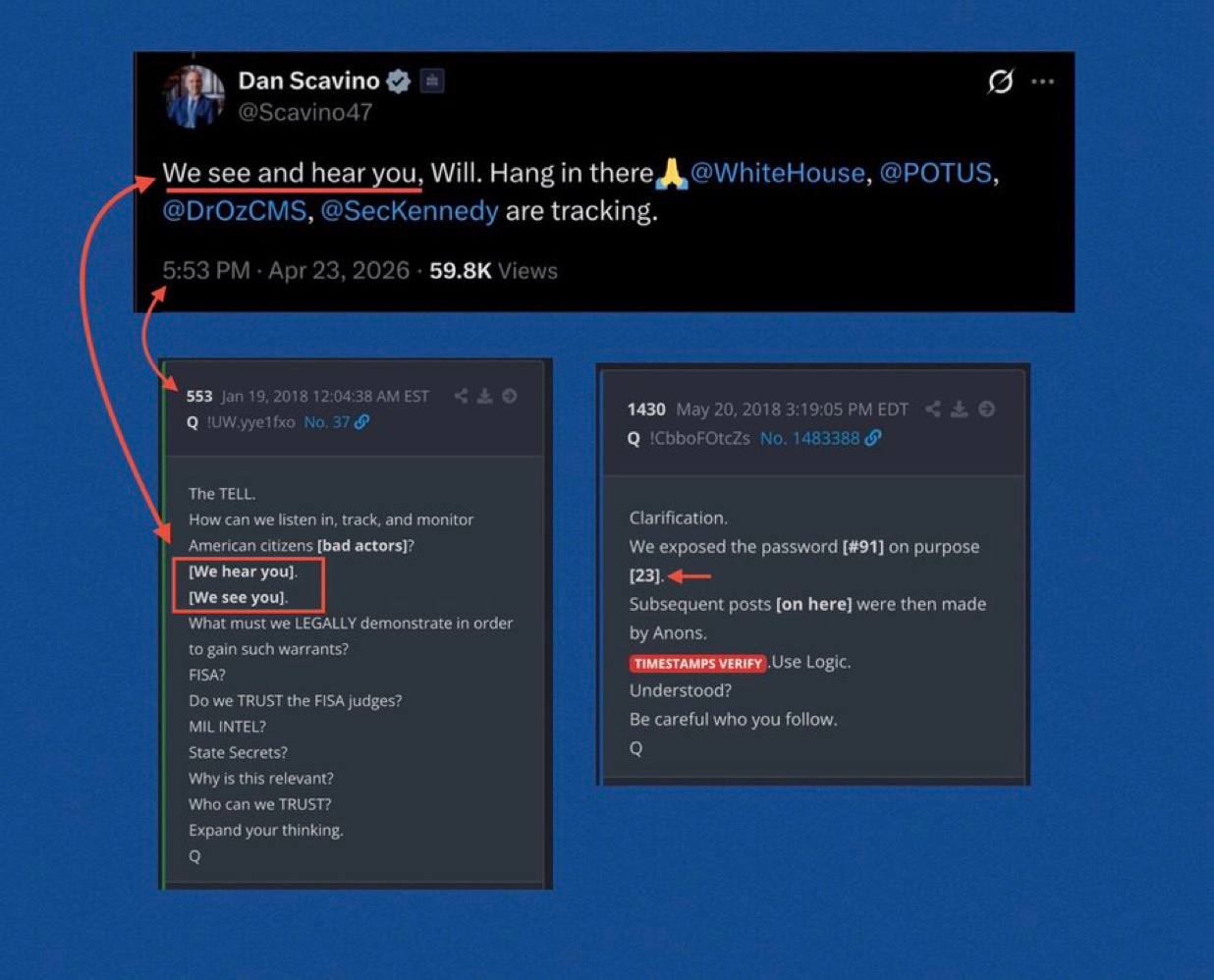The width and height of the screenshot is (1214, 980).
Task: Open the @SecKennedy mention link
Action: (x=410, y=211)
